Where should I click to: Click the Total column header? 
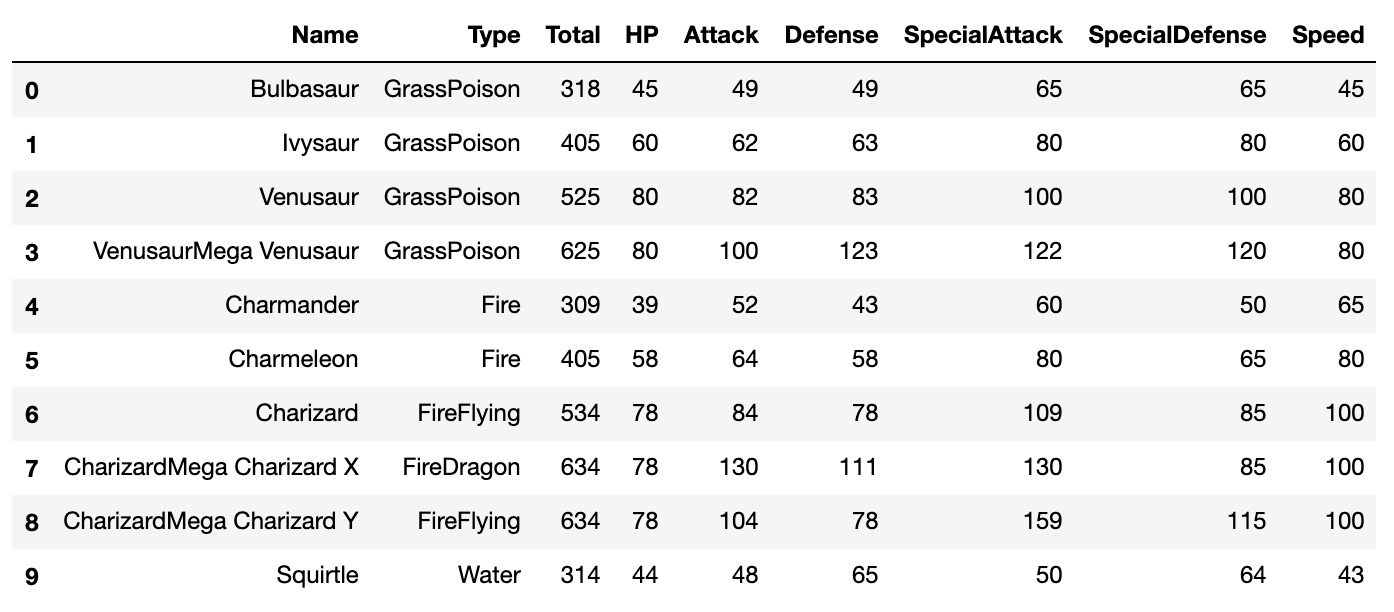point(573,35)
